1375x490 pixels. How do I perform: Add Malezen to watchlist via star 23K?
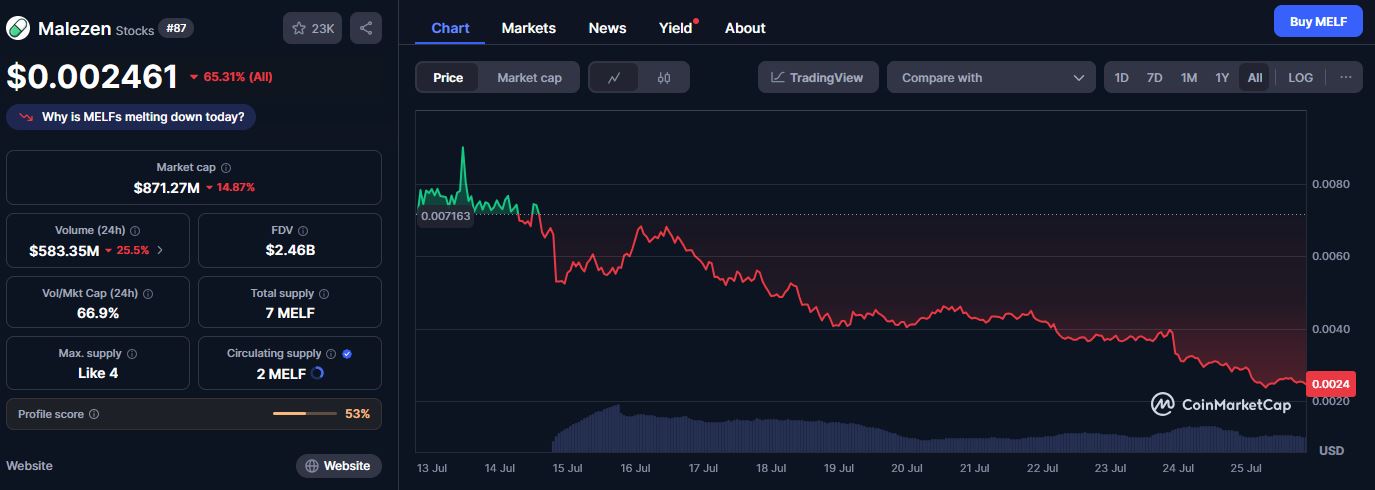[x=312, y=28]
